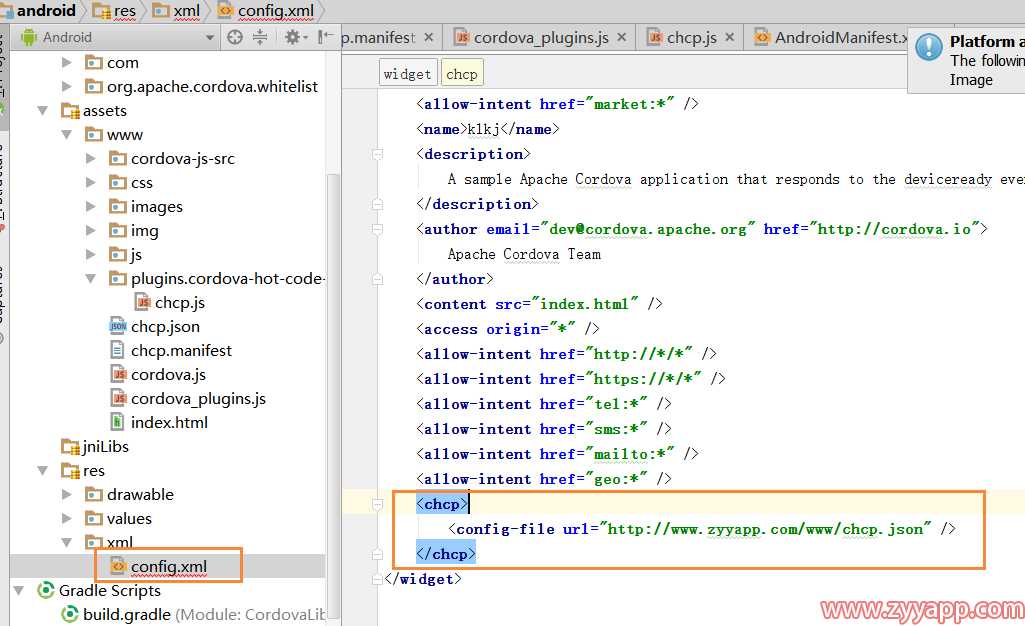Click the allow-intent geo line
Screen dimensions: 1025x626
(544, 479)
